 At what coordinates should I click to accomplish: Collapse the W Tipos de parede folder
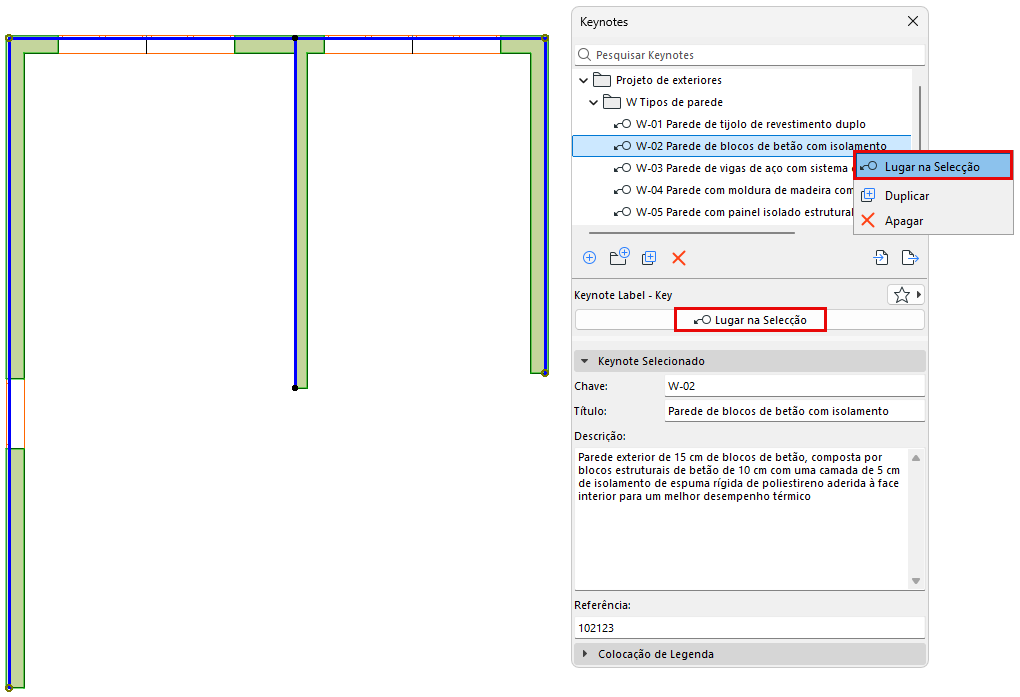593,102
